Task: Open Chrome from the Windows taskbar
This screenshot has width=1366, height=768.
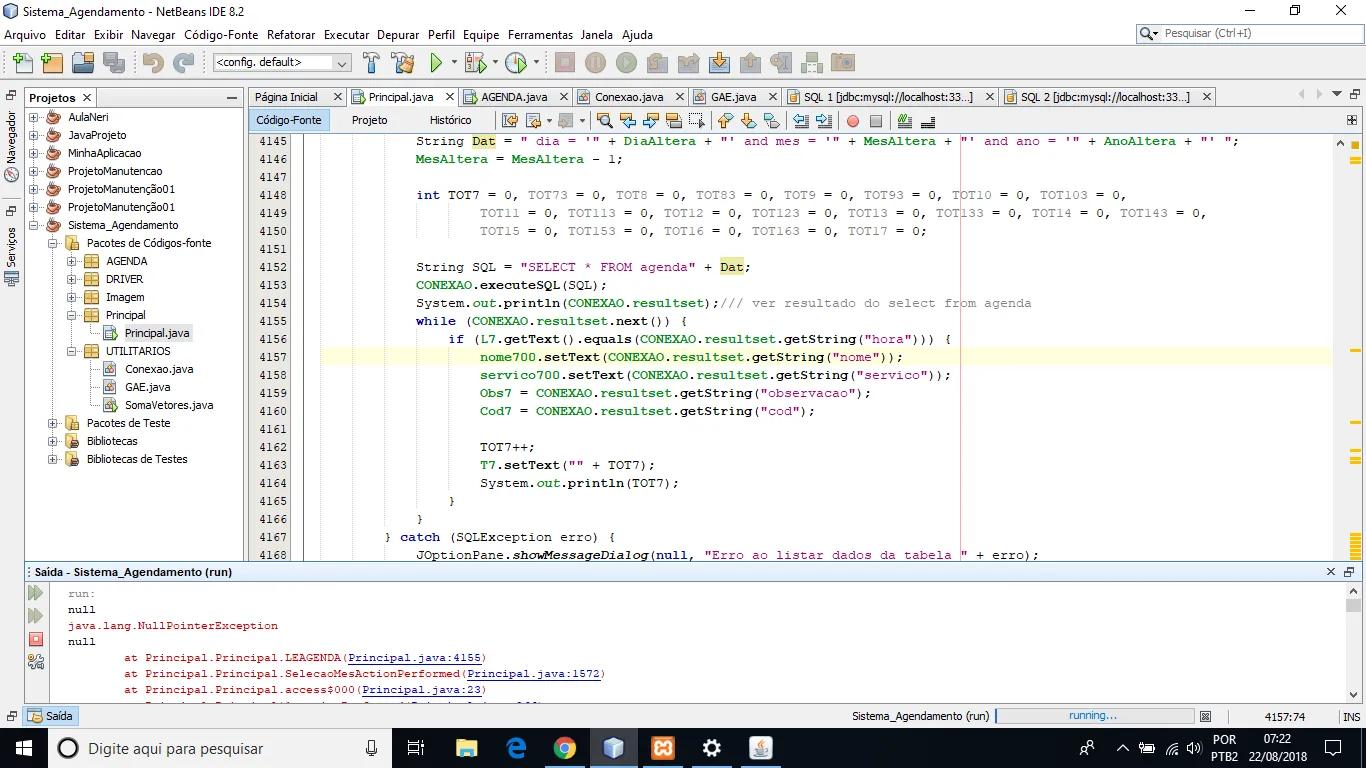Action: point(565,748)
